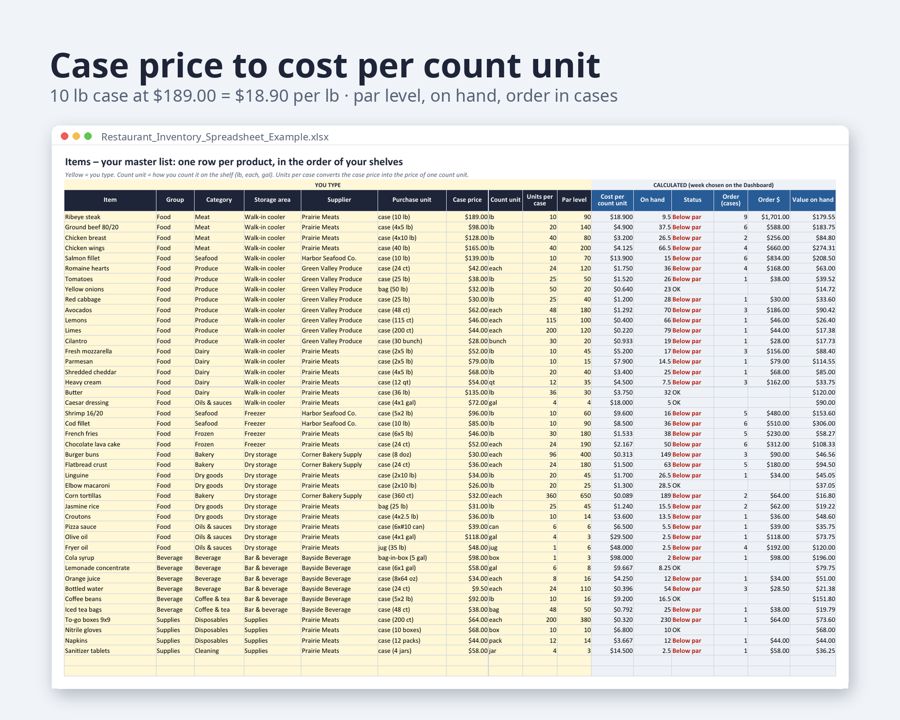Image resolution: width=900 pixels, height=720 pixels.
Task: Click the 'case (6x#10 can)' purchase unit cell
Action: (412, 527)
